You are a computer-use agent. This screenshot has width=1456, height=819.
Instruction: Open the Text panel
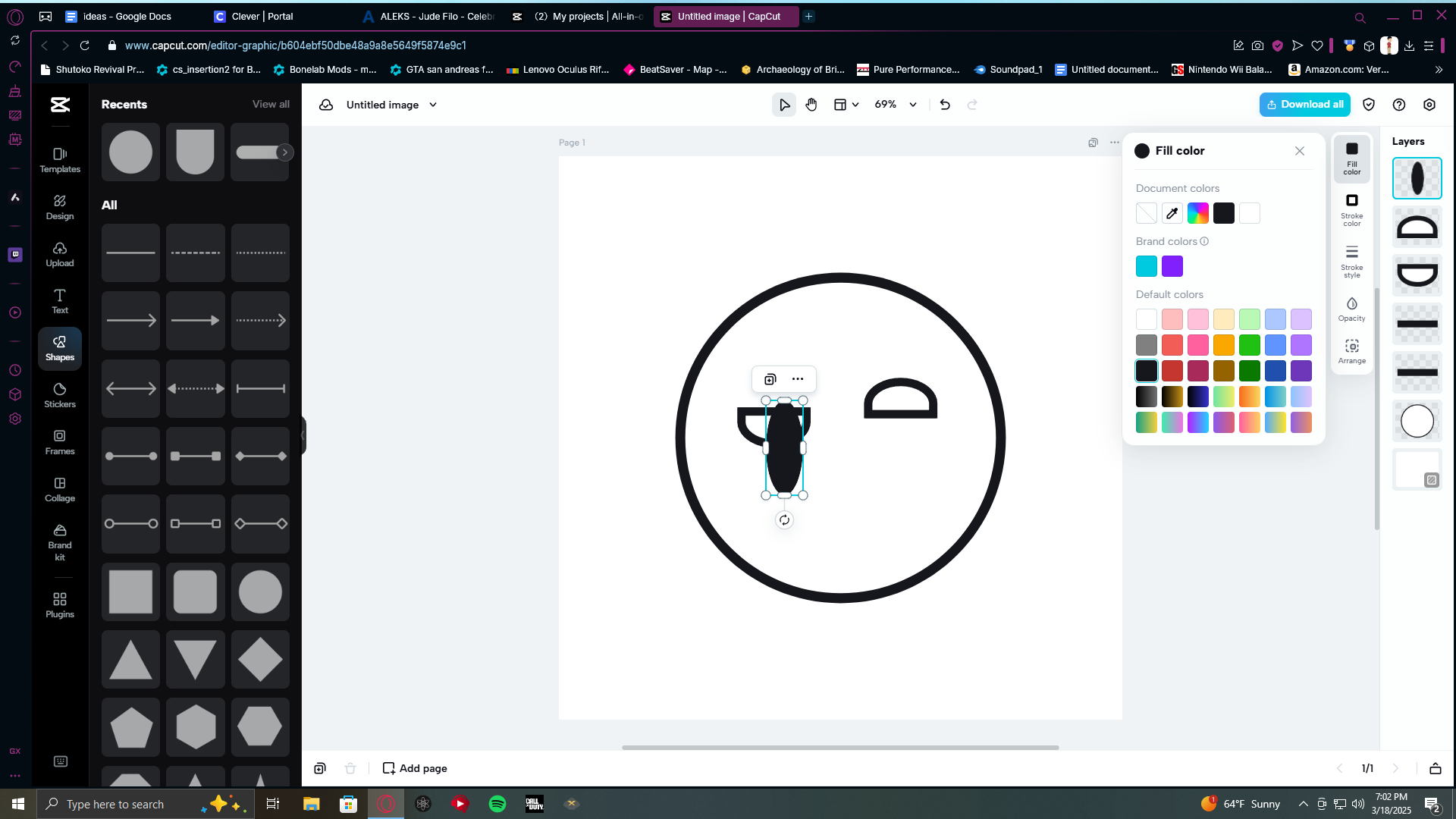tap(60, 301)
